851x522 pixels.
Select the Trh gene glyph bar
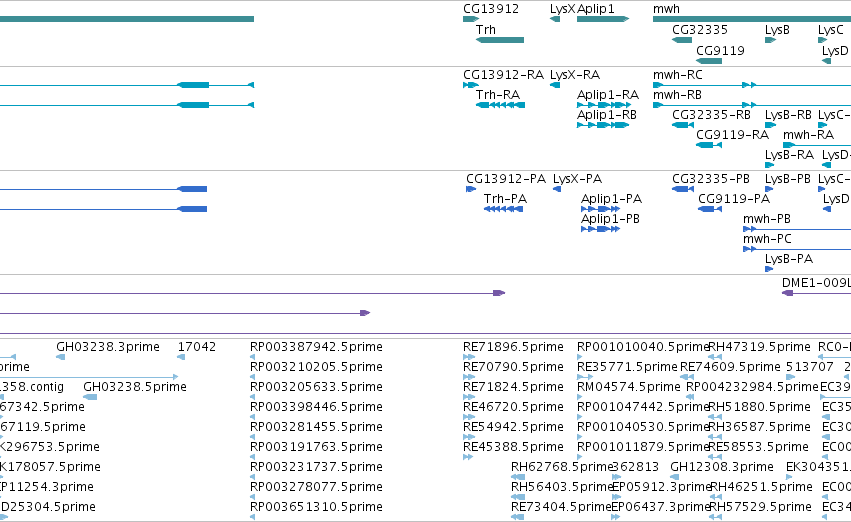(x=500, y=40)
